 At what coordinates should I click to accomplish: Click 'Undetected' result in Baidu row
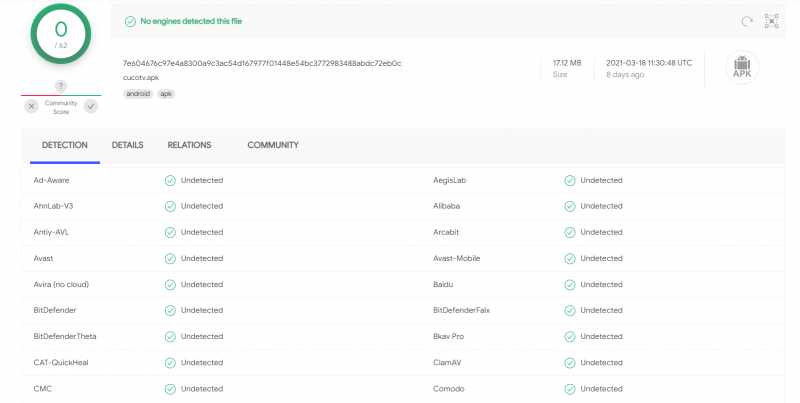click(602, 284)
